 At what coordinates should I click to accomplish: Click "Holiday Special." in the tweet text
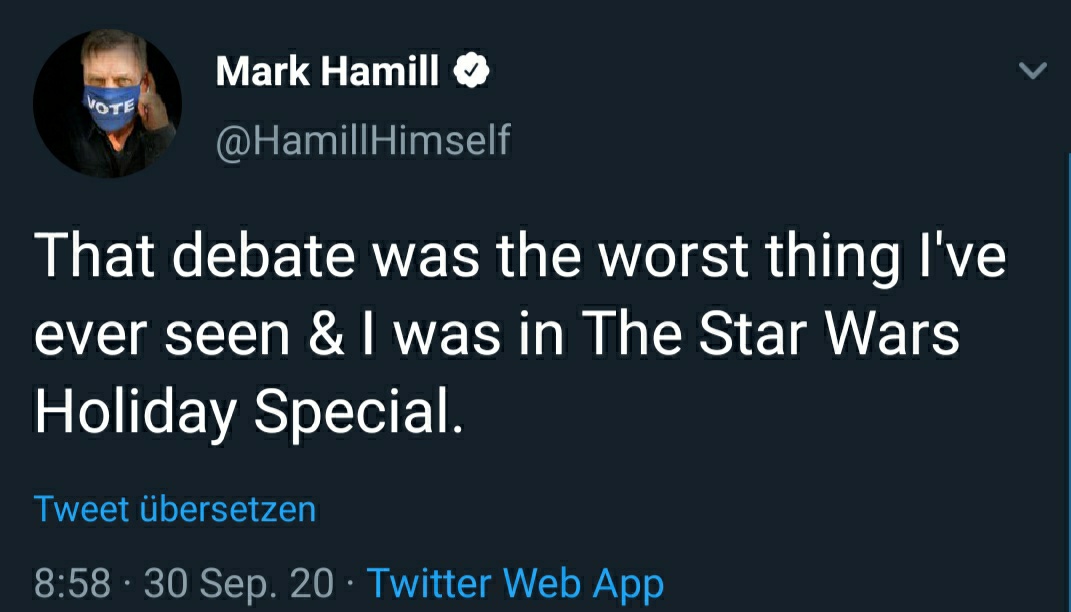(249, 410)
